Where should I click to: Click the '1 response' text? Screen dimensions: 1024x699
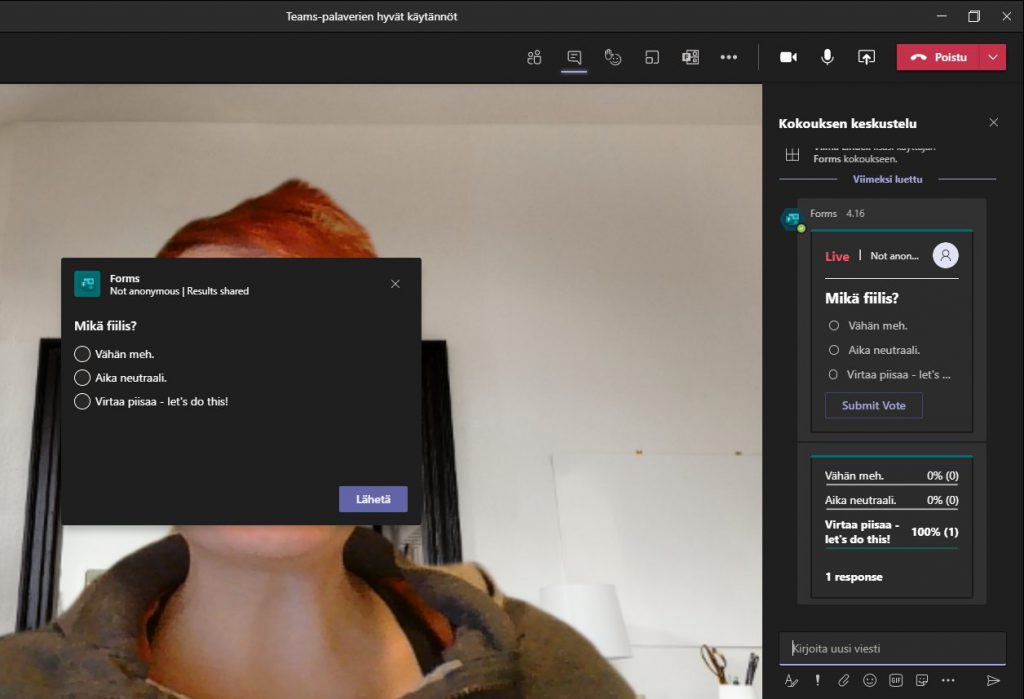coord(854,577)
